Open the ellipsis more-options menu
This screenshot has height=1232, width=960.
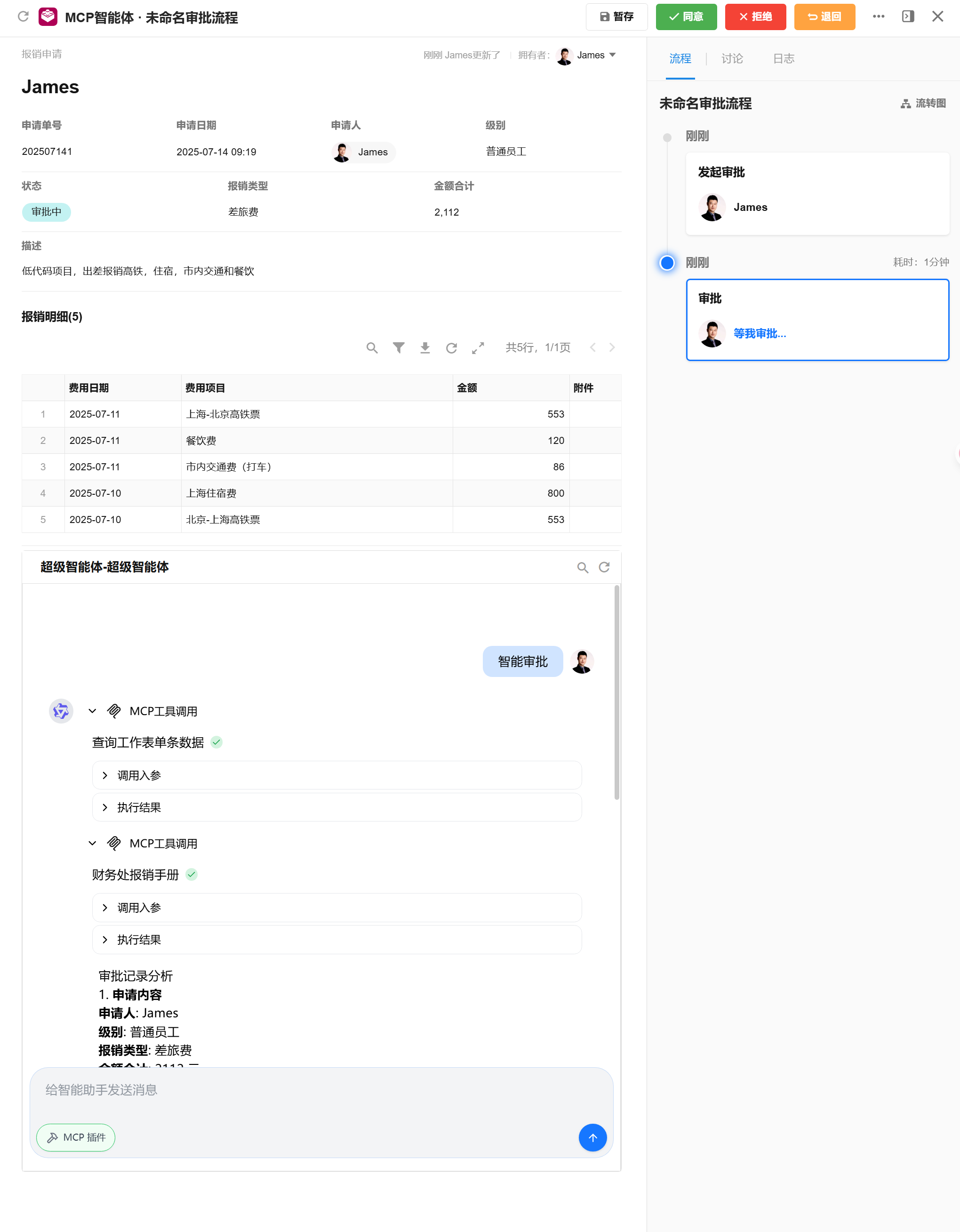[878, 17]
